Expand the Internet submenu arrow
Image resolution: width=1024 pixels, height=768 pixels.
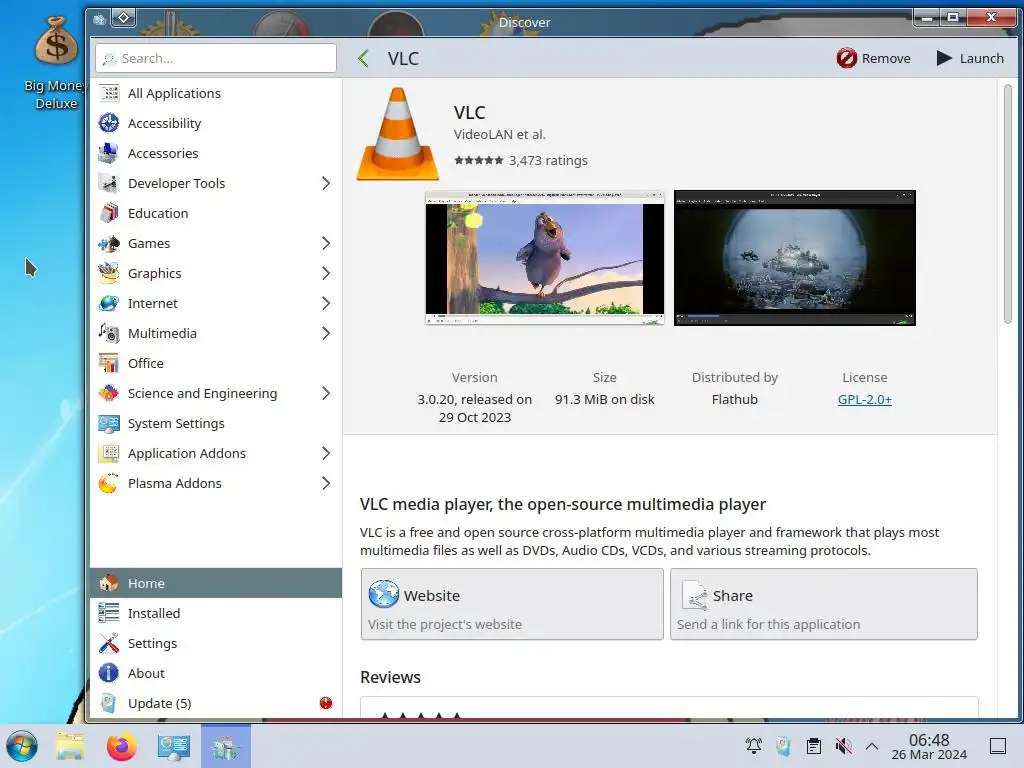tap(326, 303)
